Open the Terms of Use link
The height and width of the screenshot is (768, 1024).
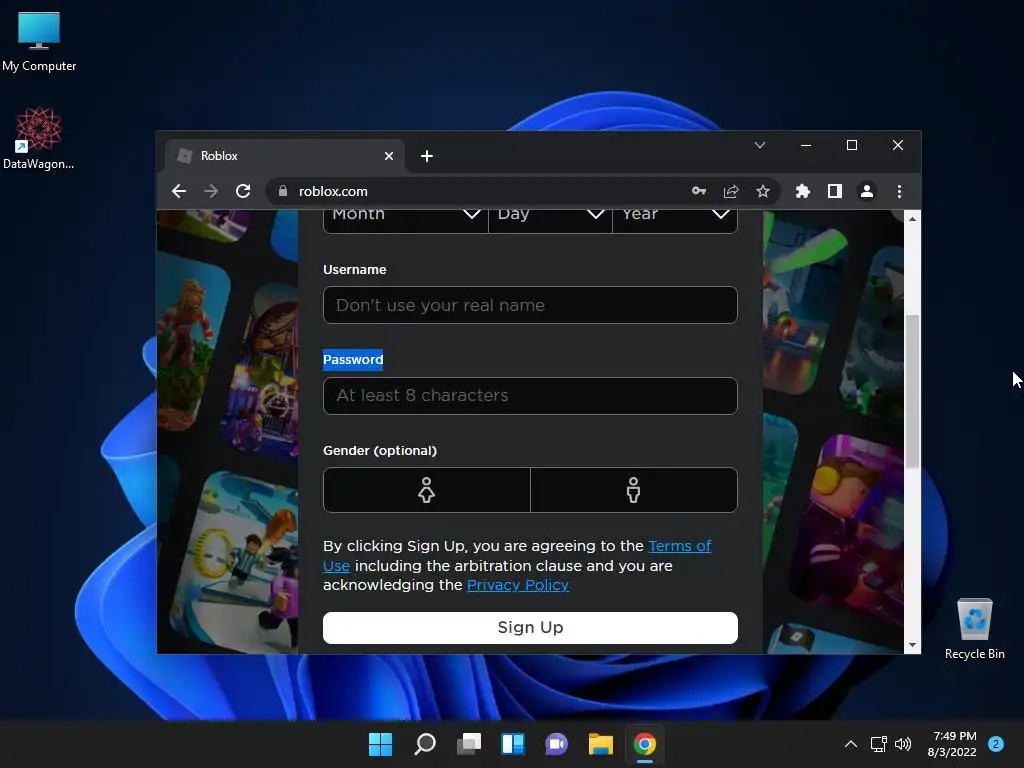[x=680, y=546]
